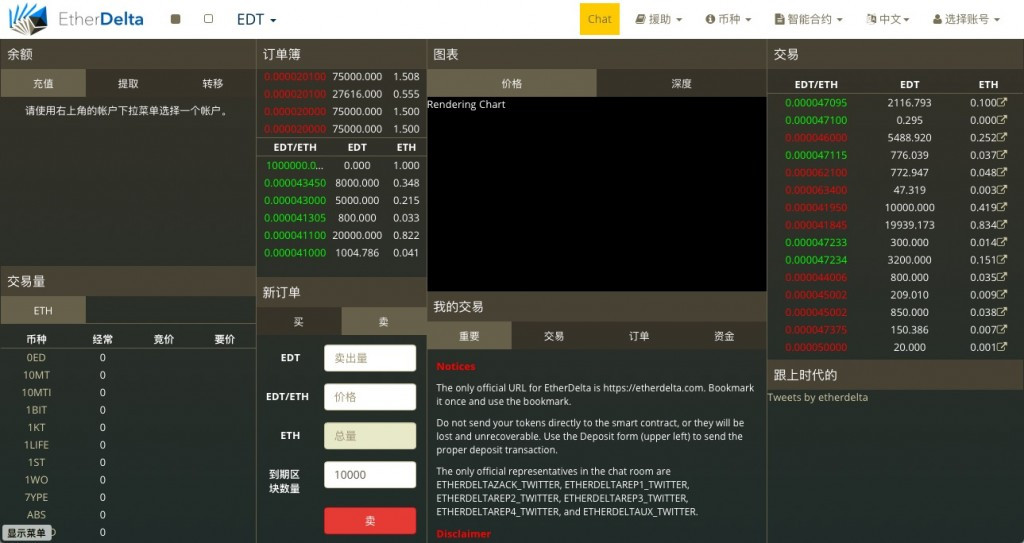Image resolution: width=1024 pixels, height=543 pixels.
Task: Click the trade price 0.000062100
Action: [x=816, y=173]
